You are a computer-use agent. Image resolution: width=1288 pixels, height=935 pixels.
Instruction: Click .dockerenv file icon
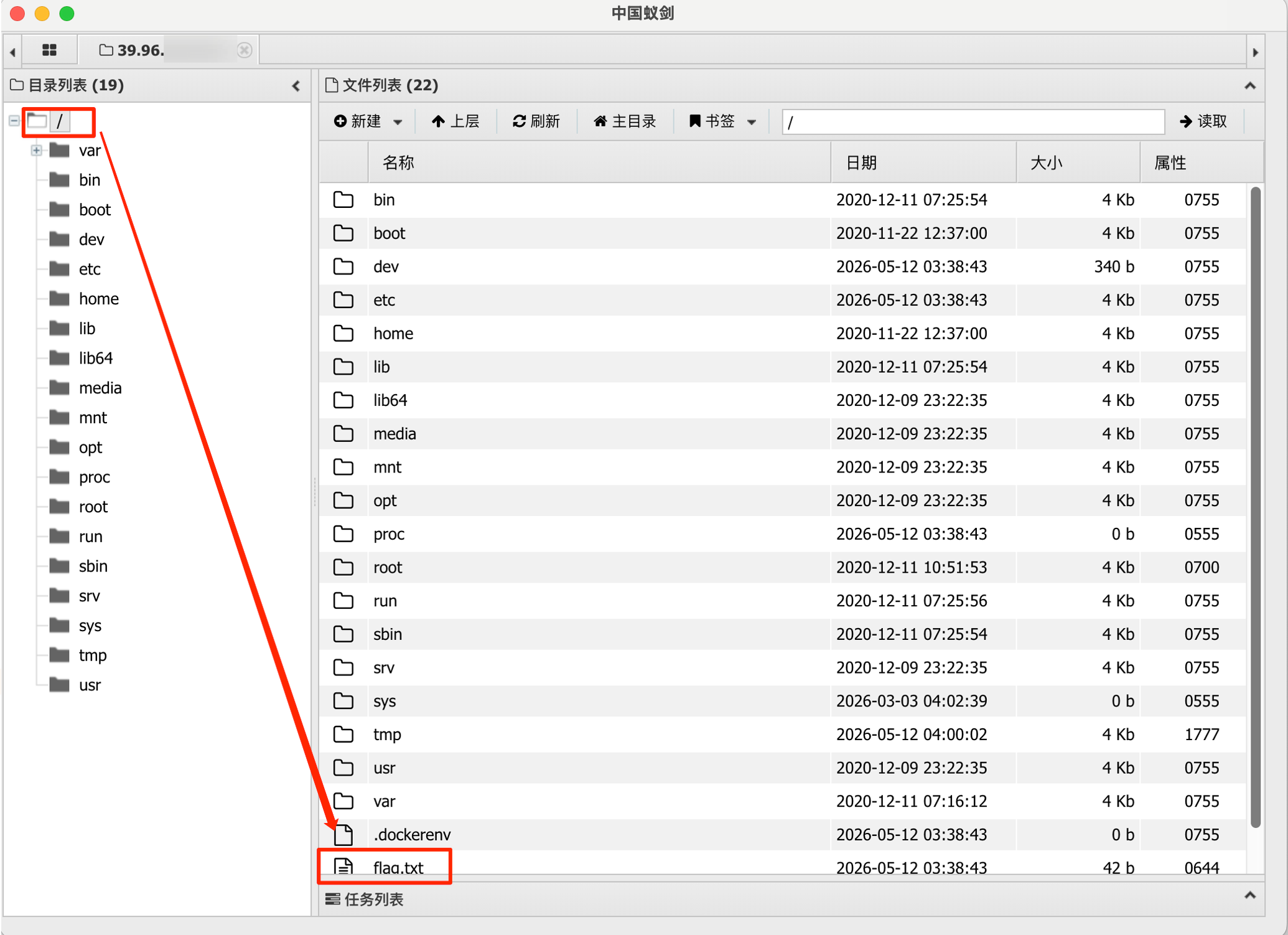pos(344,835)
